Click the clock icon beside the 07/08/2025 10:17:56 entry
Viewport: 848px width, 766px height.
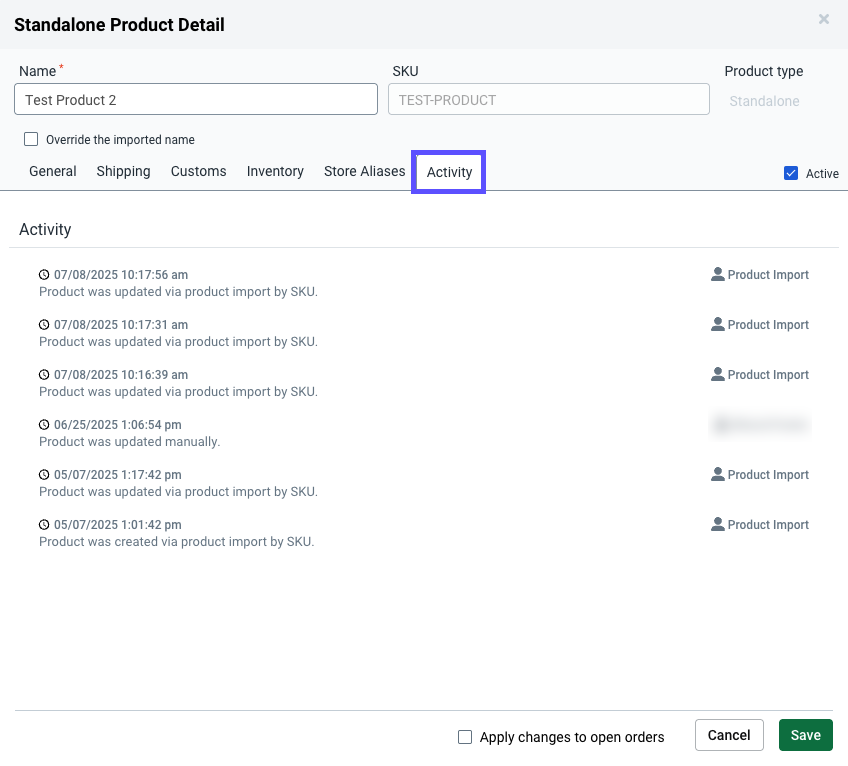pyautogui.click(x=44, y=274)
